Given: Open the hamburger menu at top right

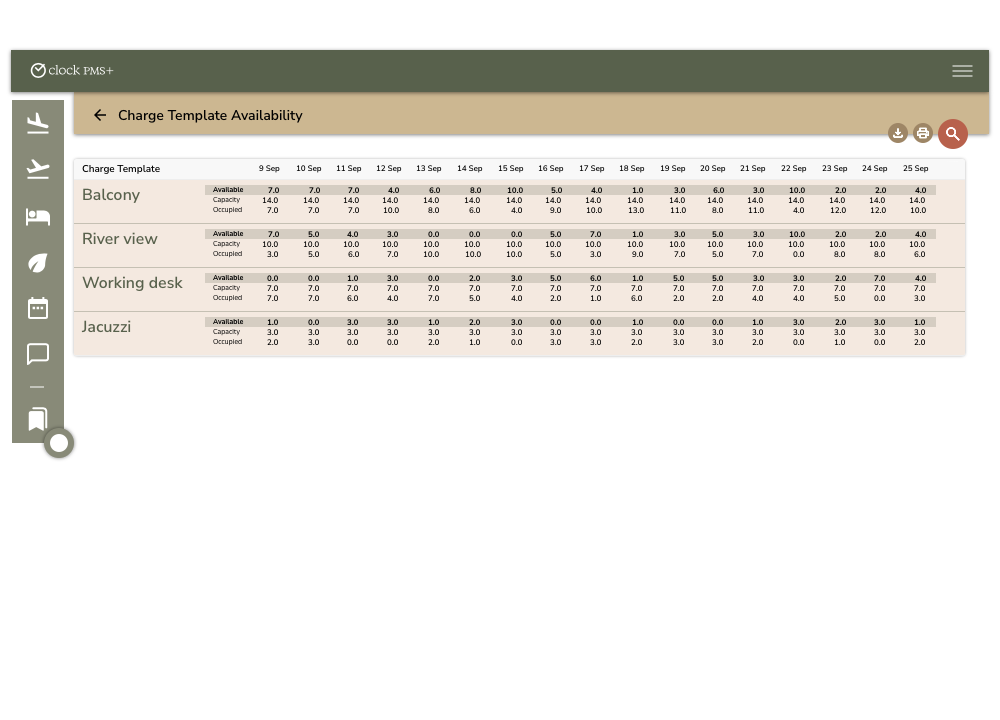Looking at the screenshot, I should pos(962,70).
